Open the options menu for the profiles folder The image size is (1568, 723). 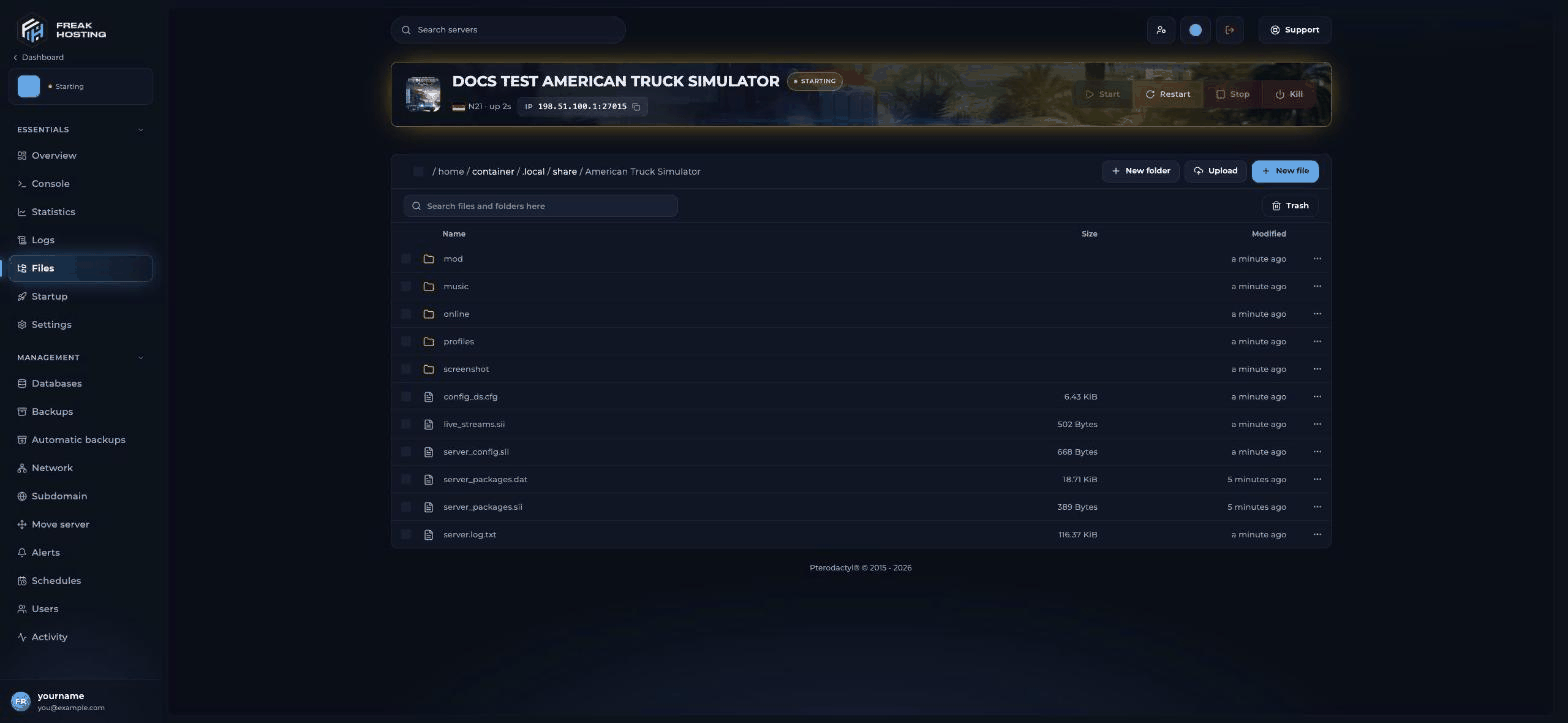pos(1317,342)
